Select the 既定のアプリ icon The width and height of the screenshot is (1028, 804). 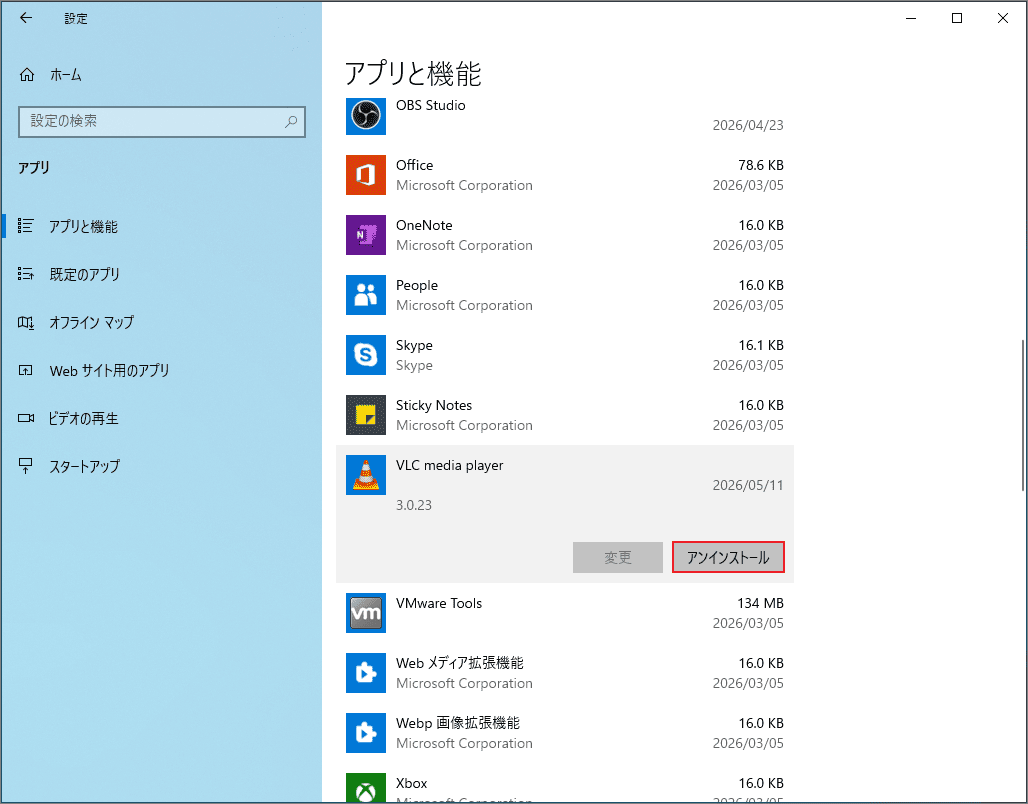coord(26,274)
